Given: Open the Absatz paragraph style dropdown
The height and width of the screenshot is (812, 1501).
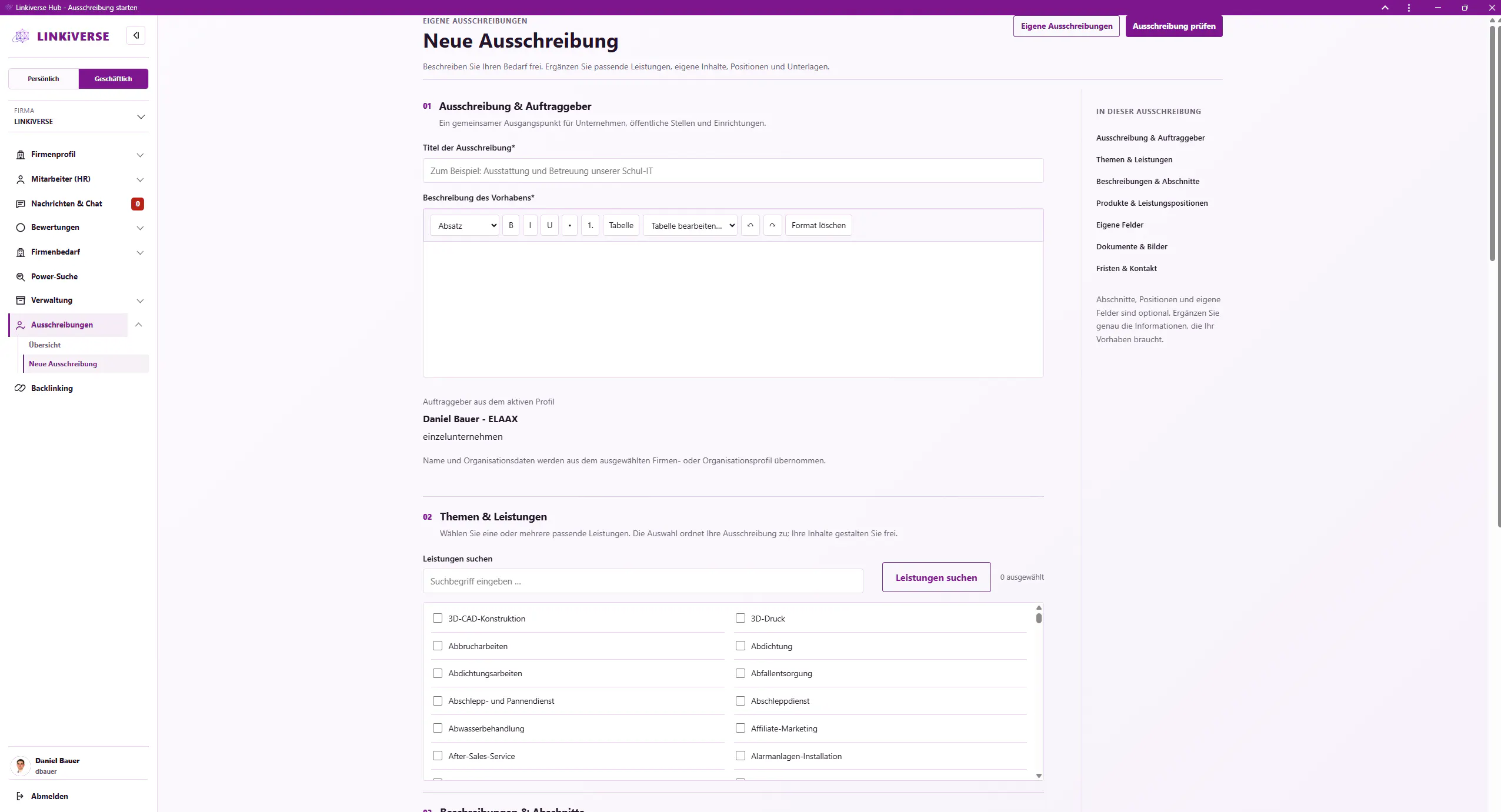Looking at the screenshot, I should click(465, 225).
